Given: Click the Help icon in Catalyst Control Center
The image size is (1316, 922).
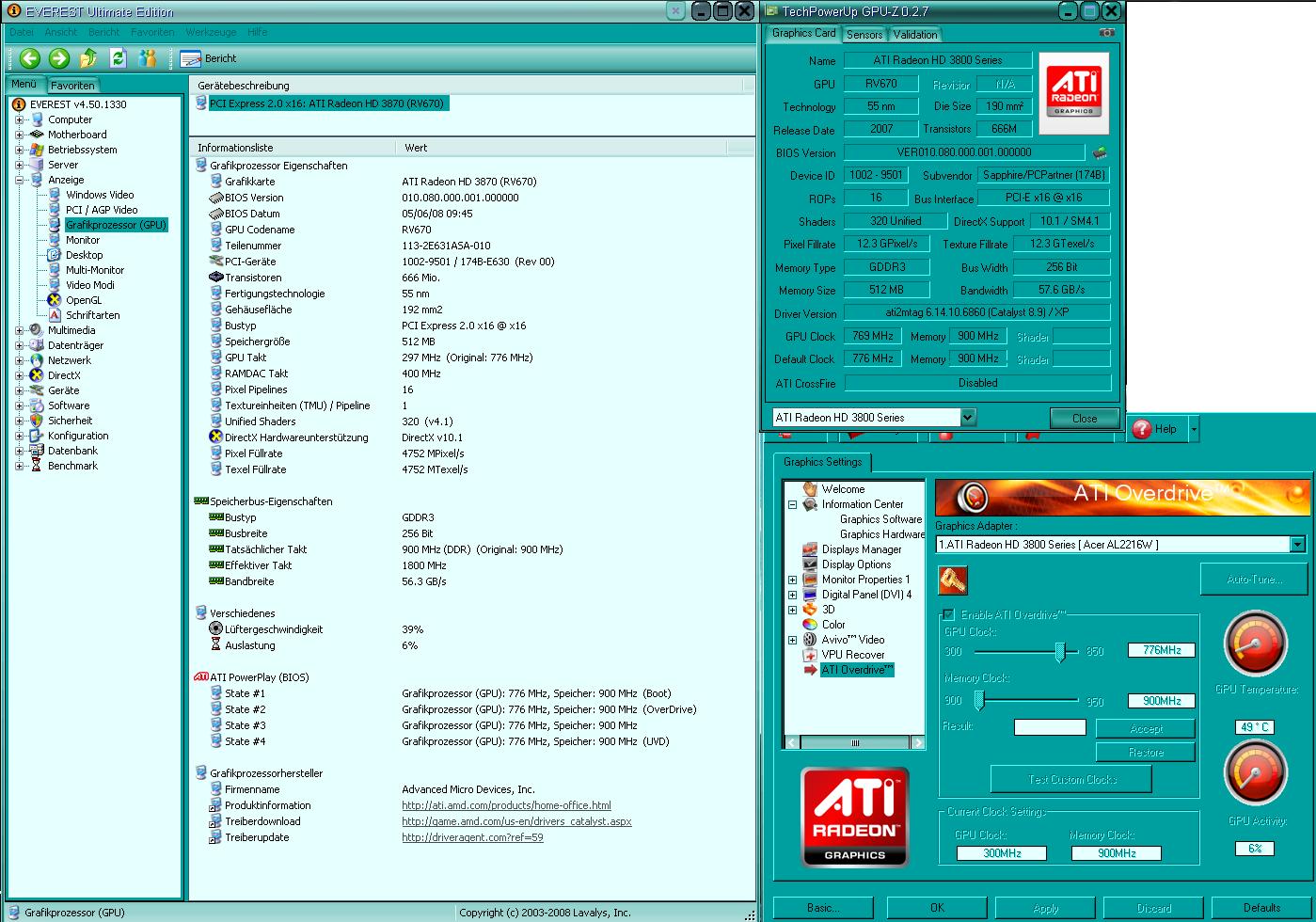Looking at the screenshot, I should (1142, 429).
